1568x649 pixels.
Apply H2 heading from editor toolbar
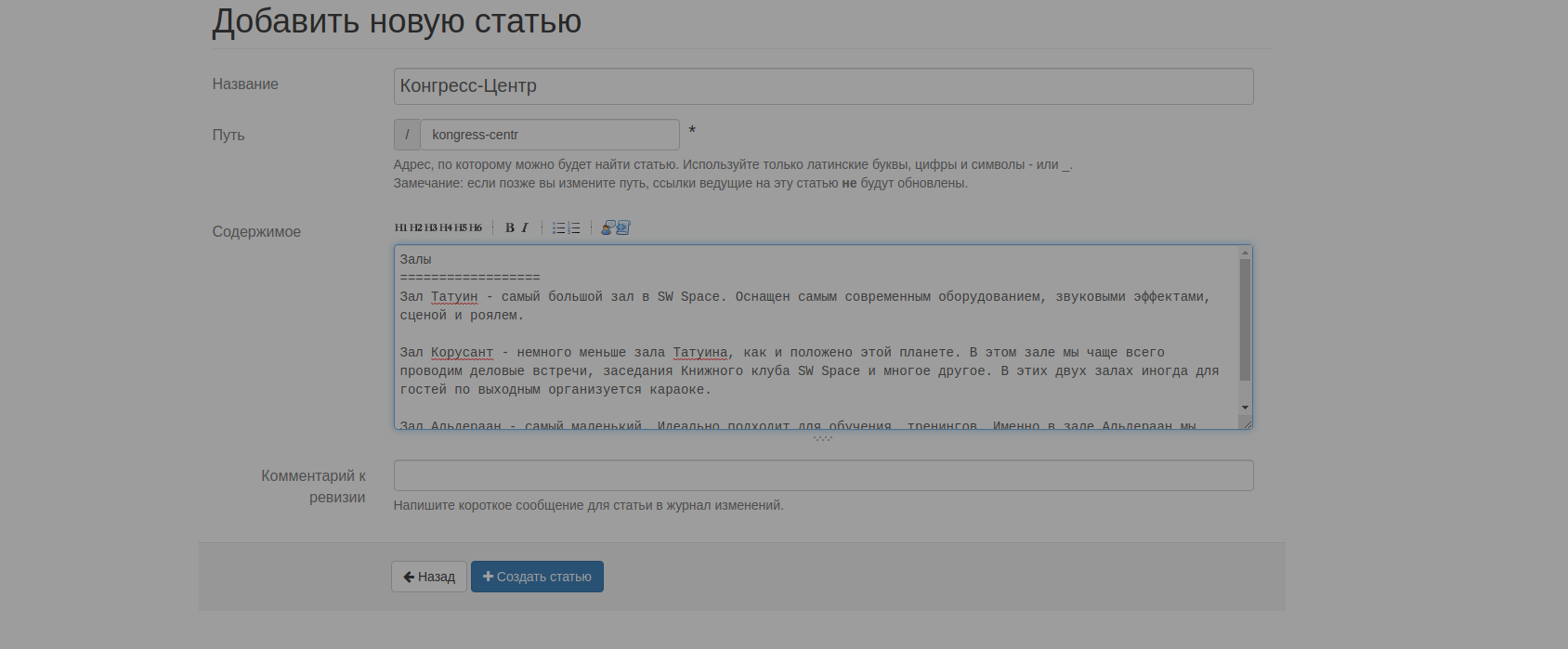[416, 227]
